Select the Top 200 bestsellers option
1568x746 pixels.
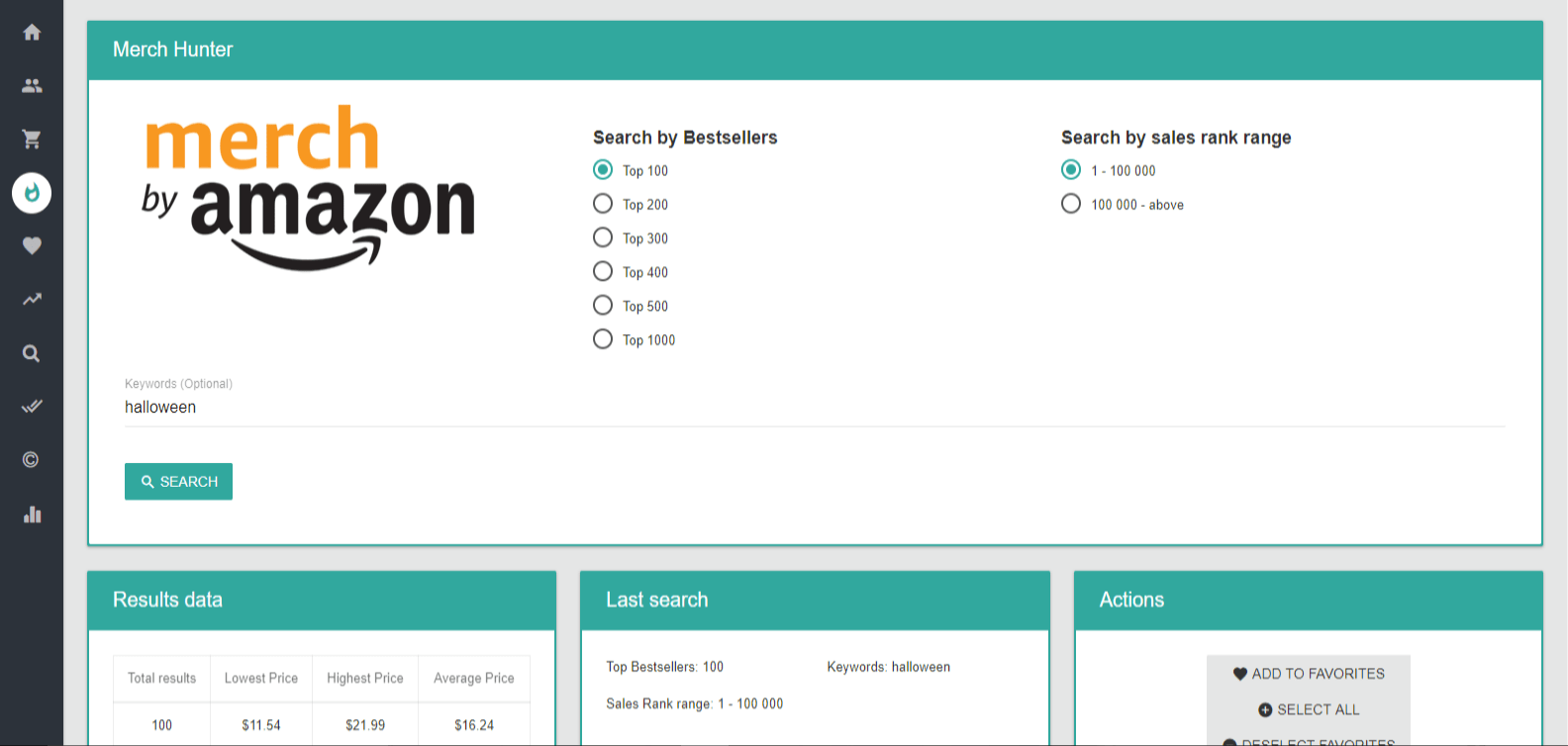(603, 204)
